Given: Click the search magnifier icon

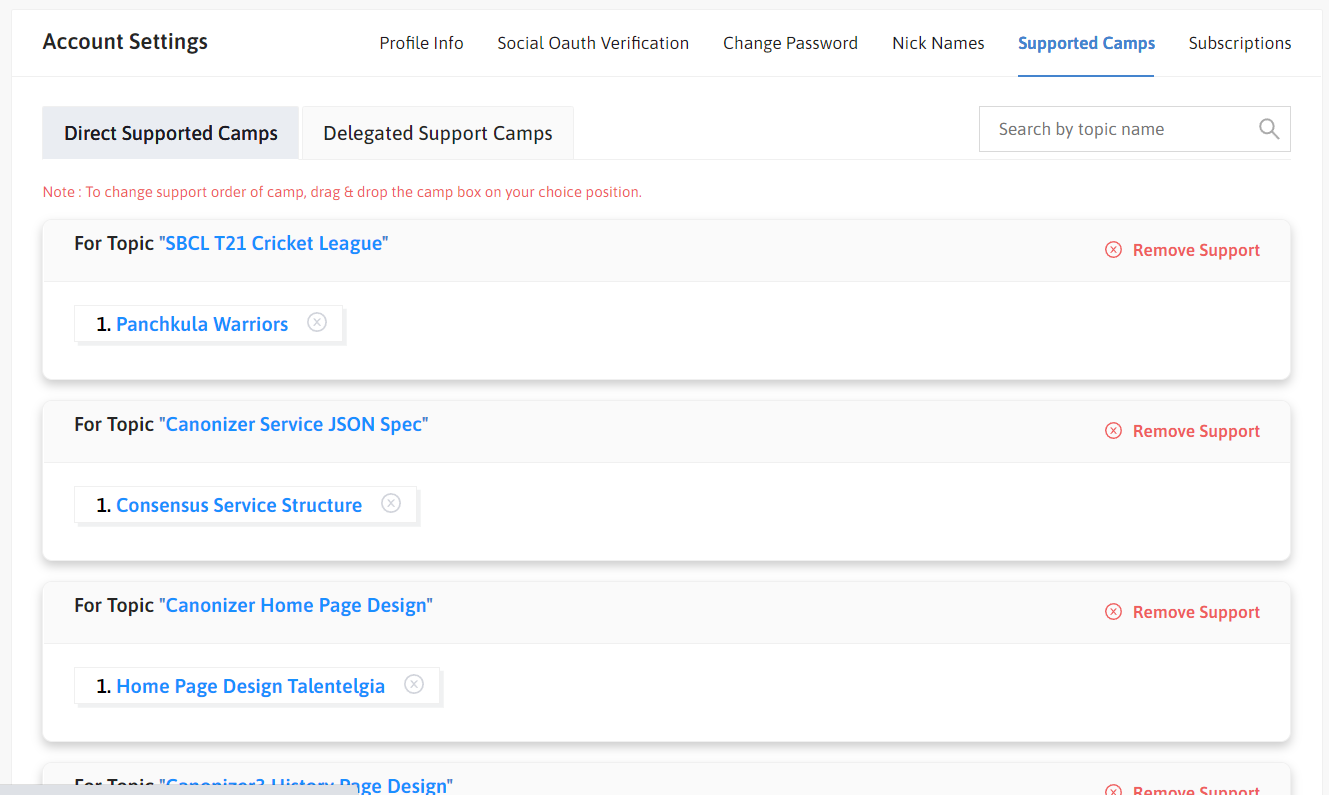Looking at the screenshot, I should (x=1268, y=128).
